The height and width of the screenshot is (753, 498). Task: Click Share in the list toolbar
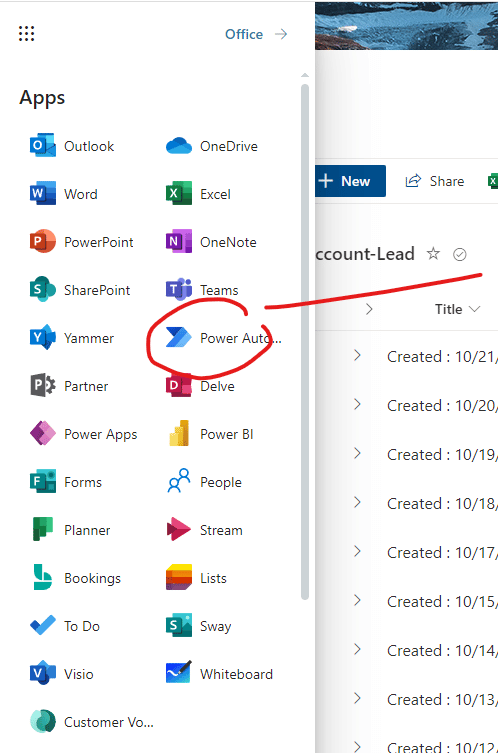click(x=435, y=181)
